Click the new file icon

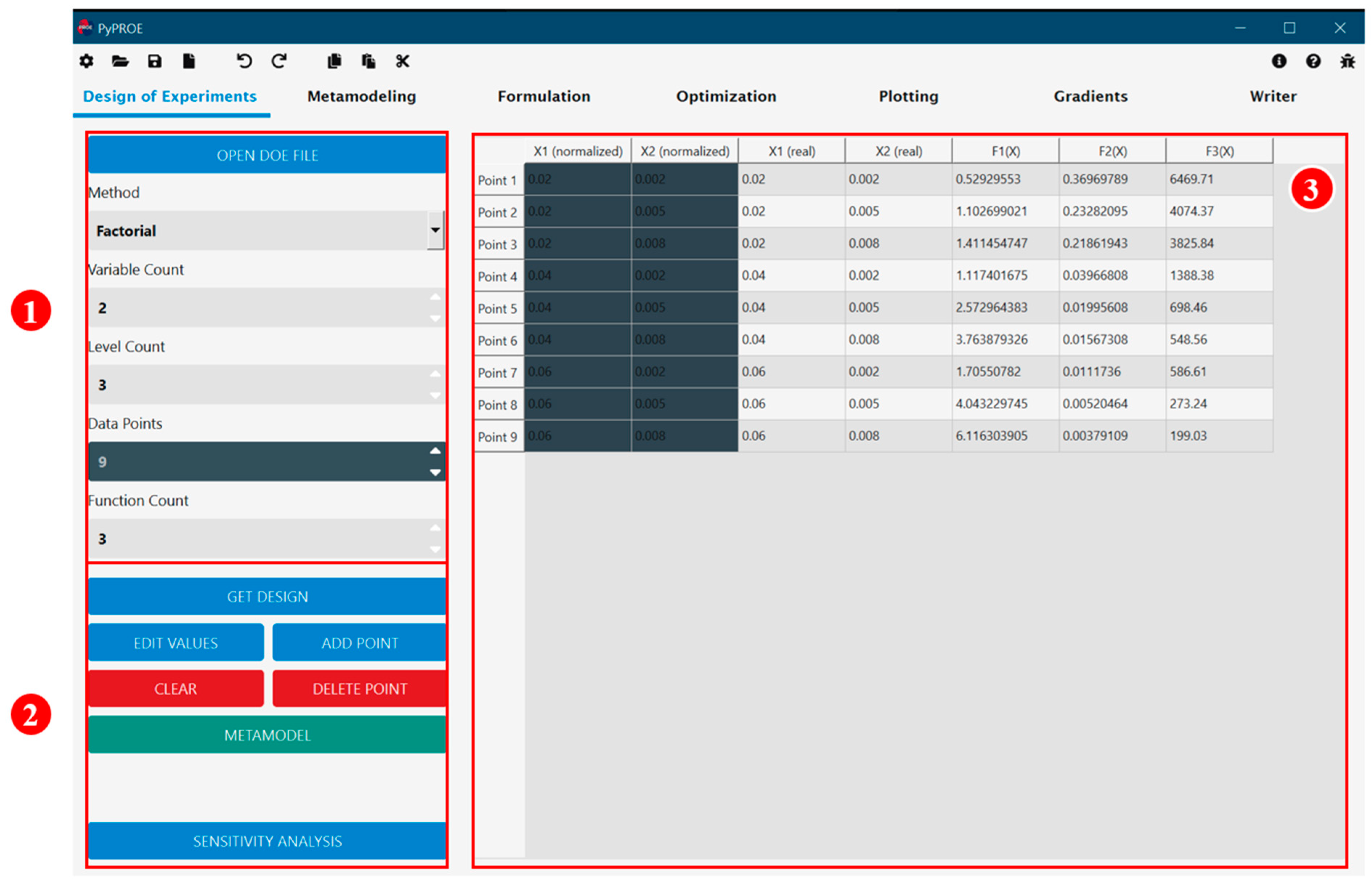tap(189, 61)
